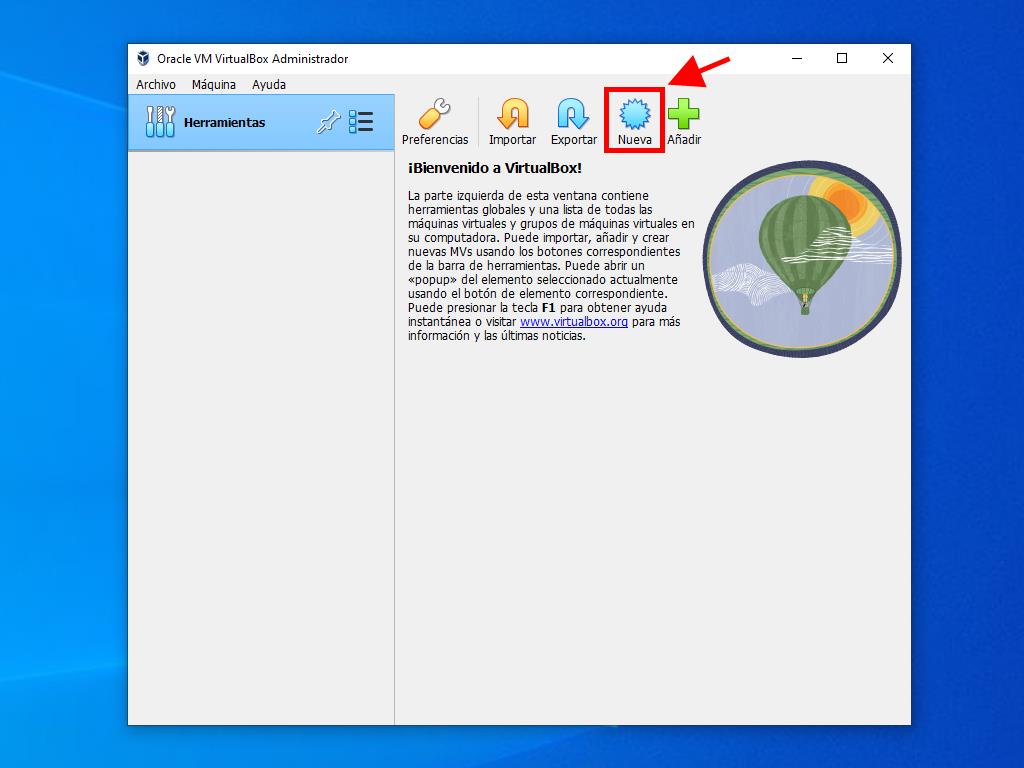Follow the www.virtualbox.org link

coord(573,322)
